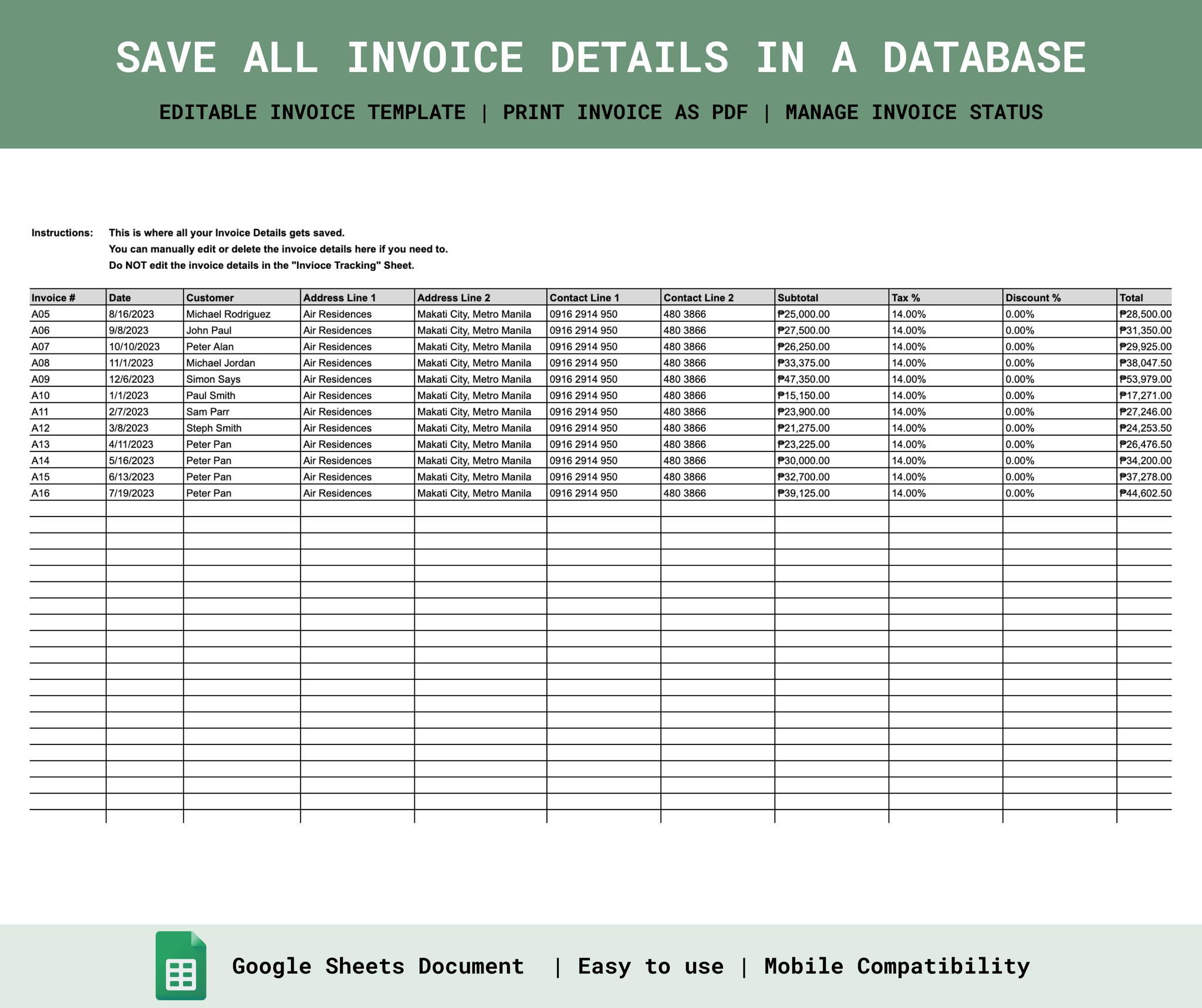Click the Discount % column header

1059,297
